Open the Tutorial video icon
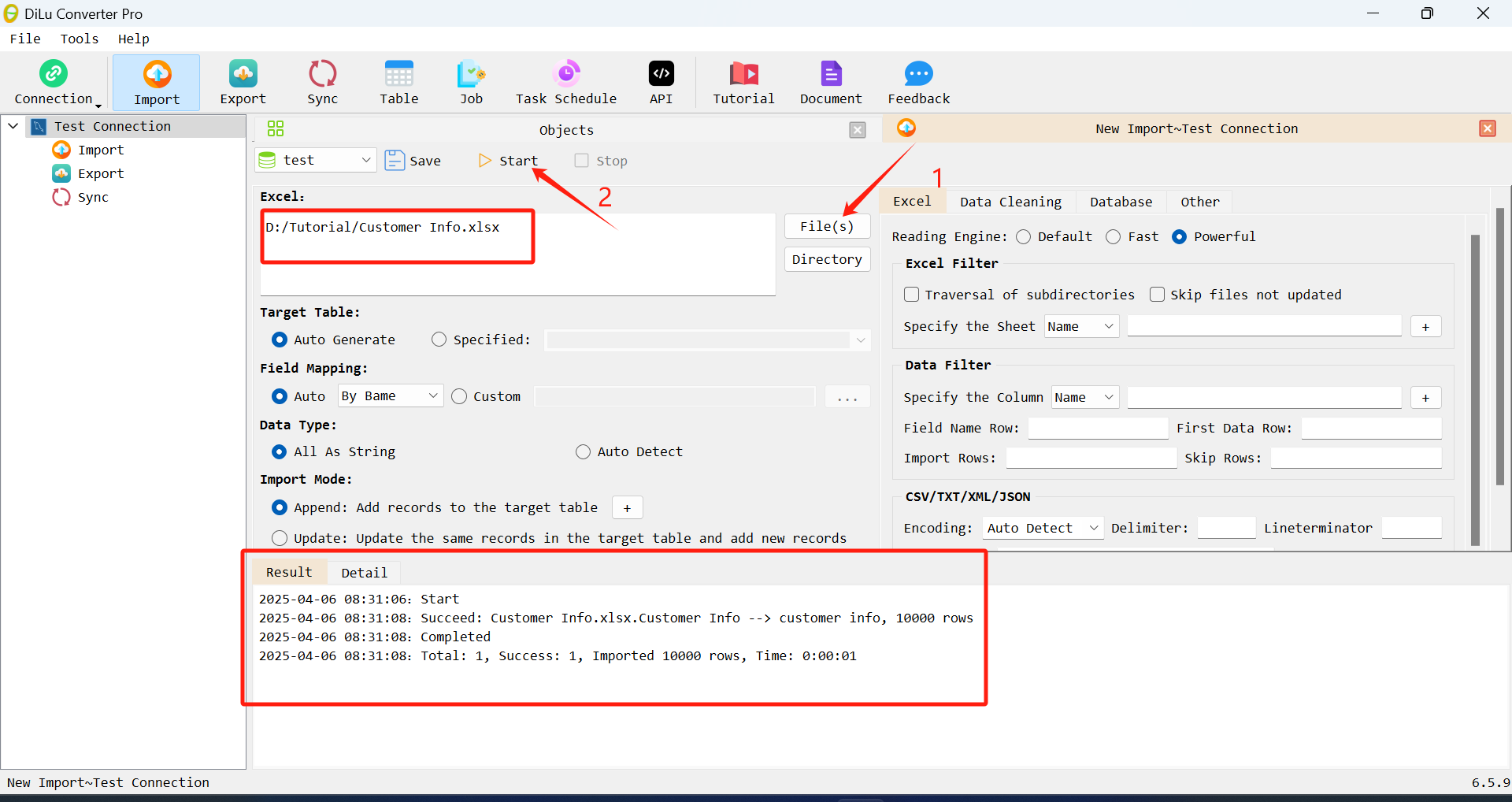The height and width of the screenshot is (802, 1512). [x=743, y=73]
